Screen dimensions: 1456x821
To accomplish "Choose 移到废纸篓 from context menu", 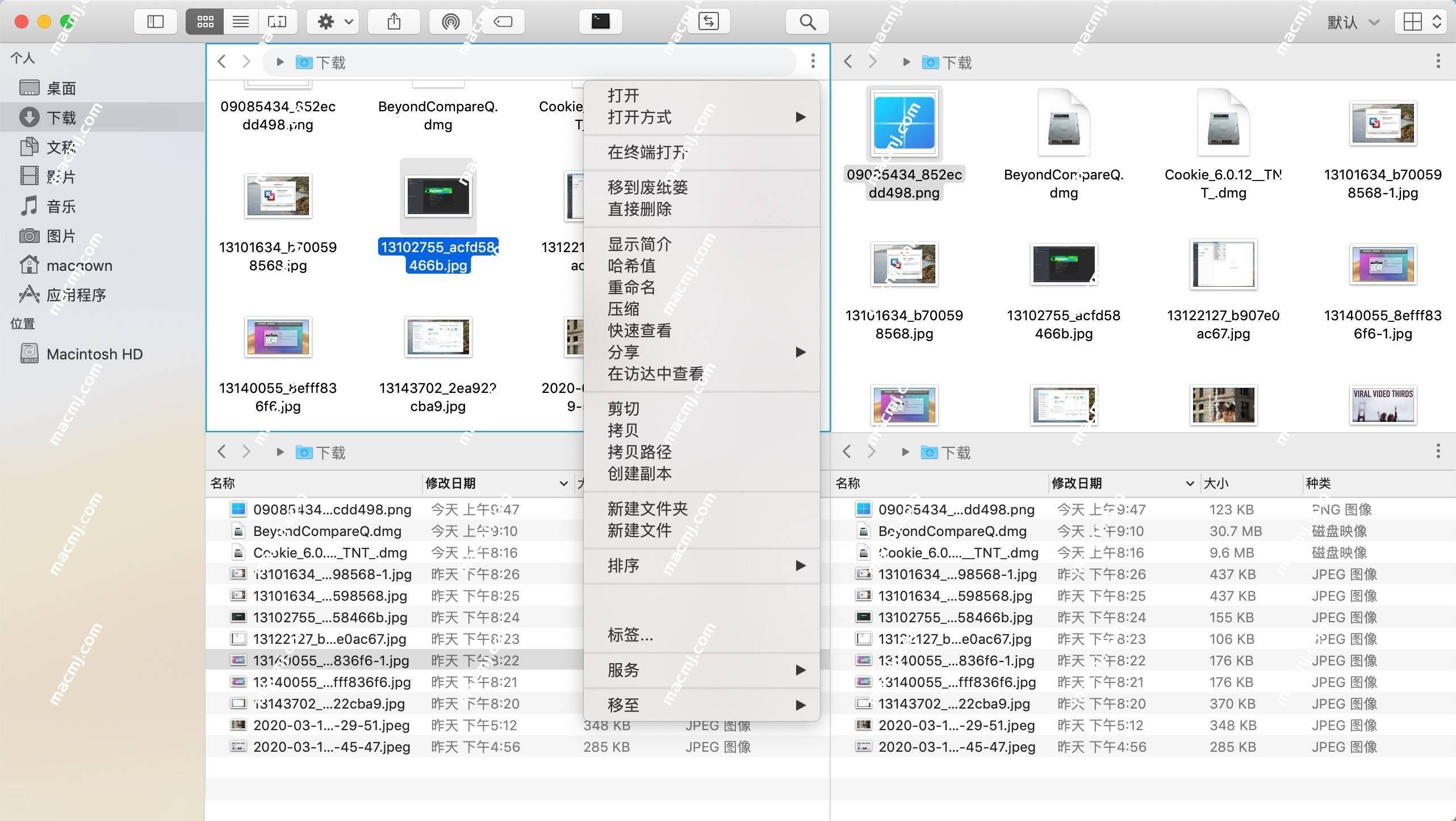I will [702, 187].
